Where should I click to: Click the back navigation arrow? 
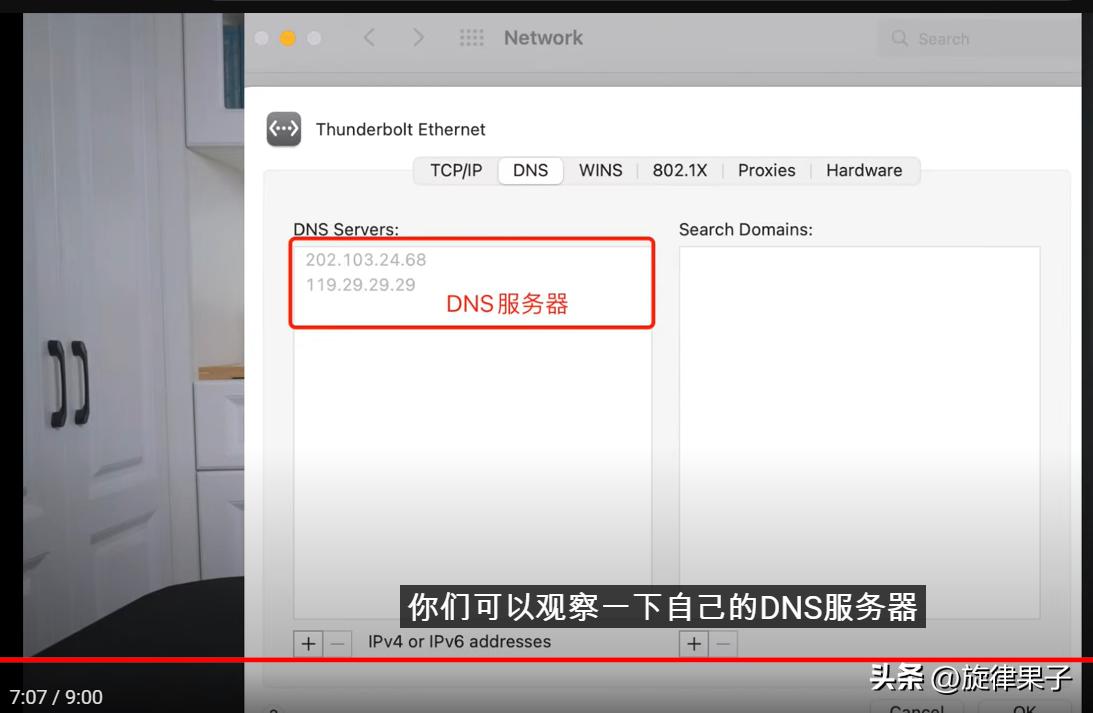pyautogui.click(x=369, y=37)
